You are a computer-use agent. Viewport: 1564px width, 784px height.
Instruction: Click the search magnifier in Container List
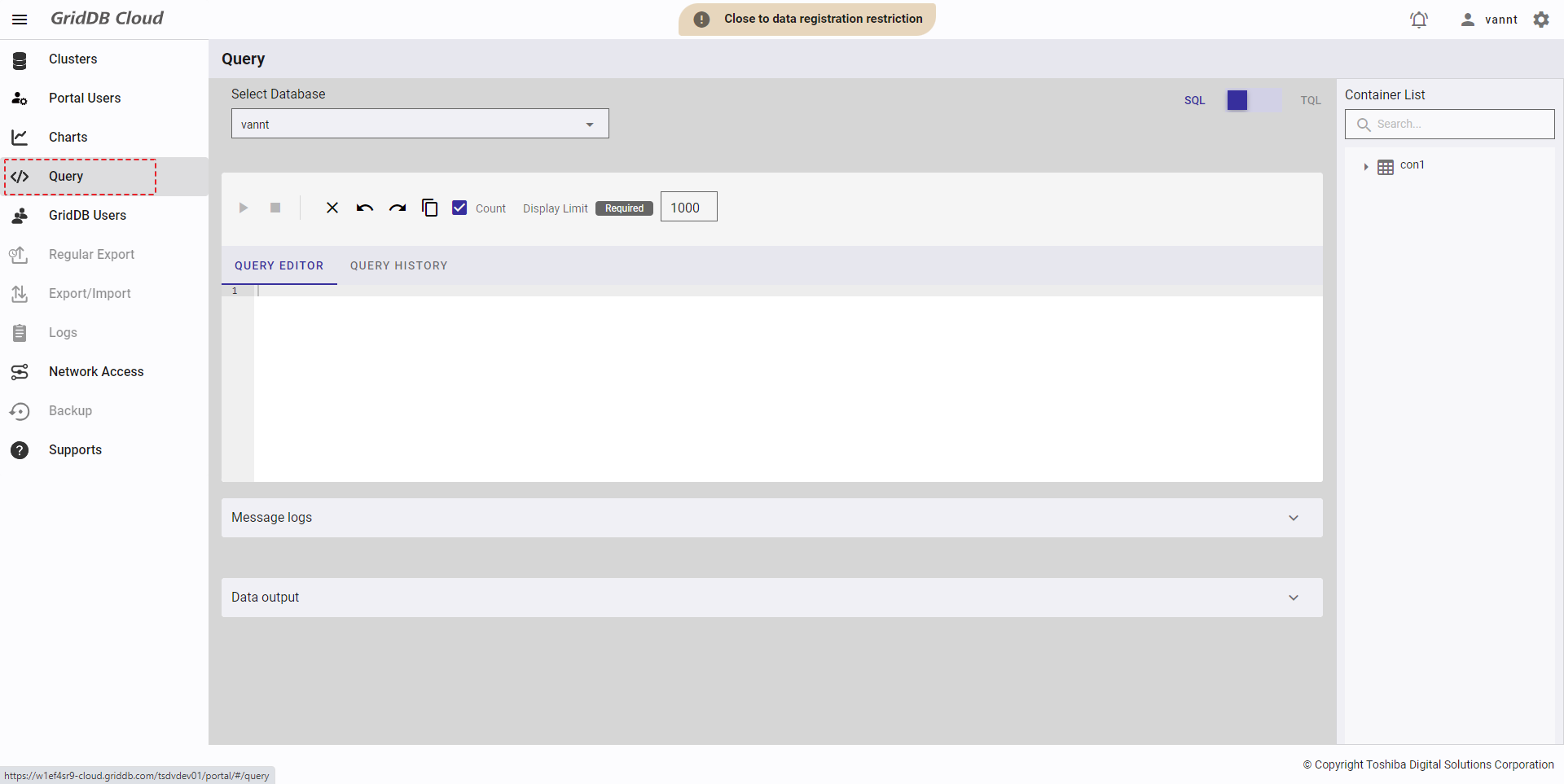[x=1363, y=125]
